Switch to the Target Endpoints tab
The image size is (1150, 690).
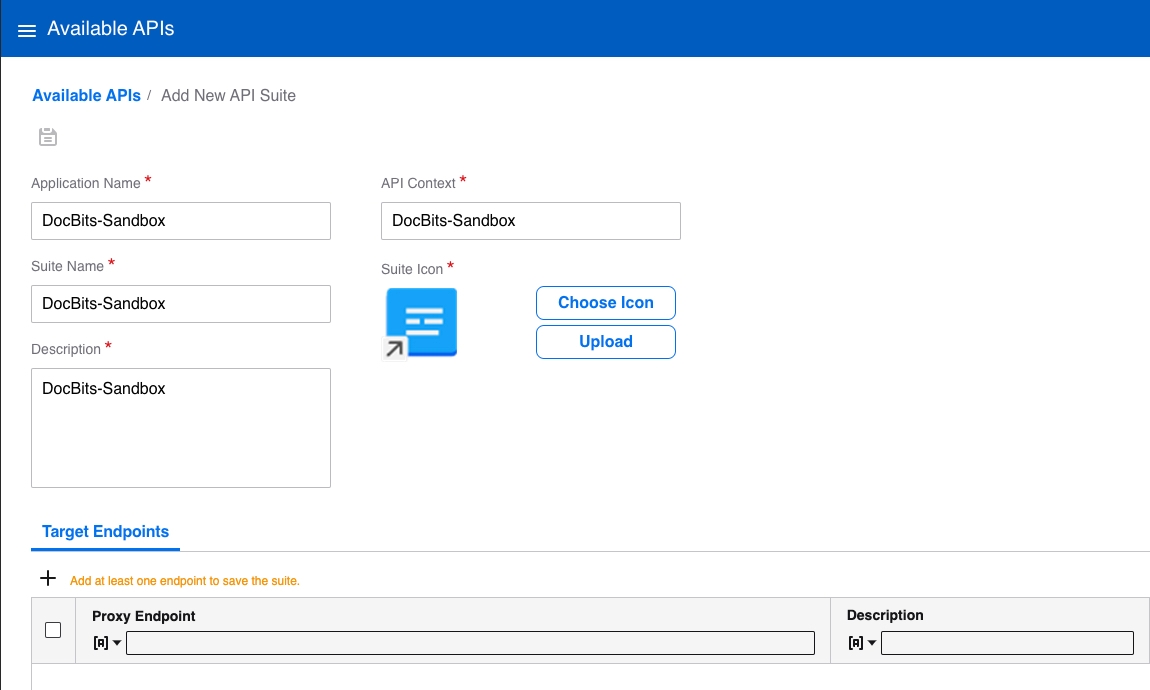[105, 532]
